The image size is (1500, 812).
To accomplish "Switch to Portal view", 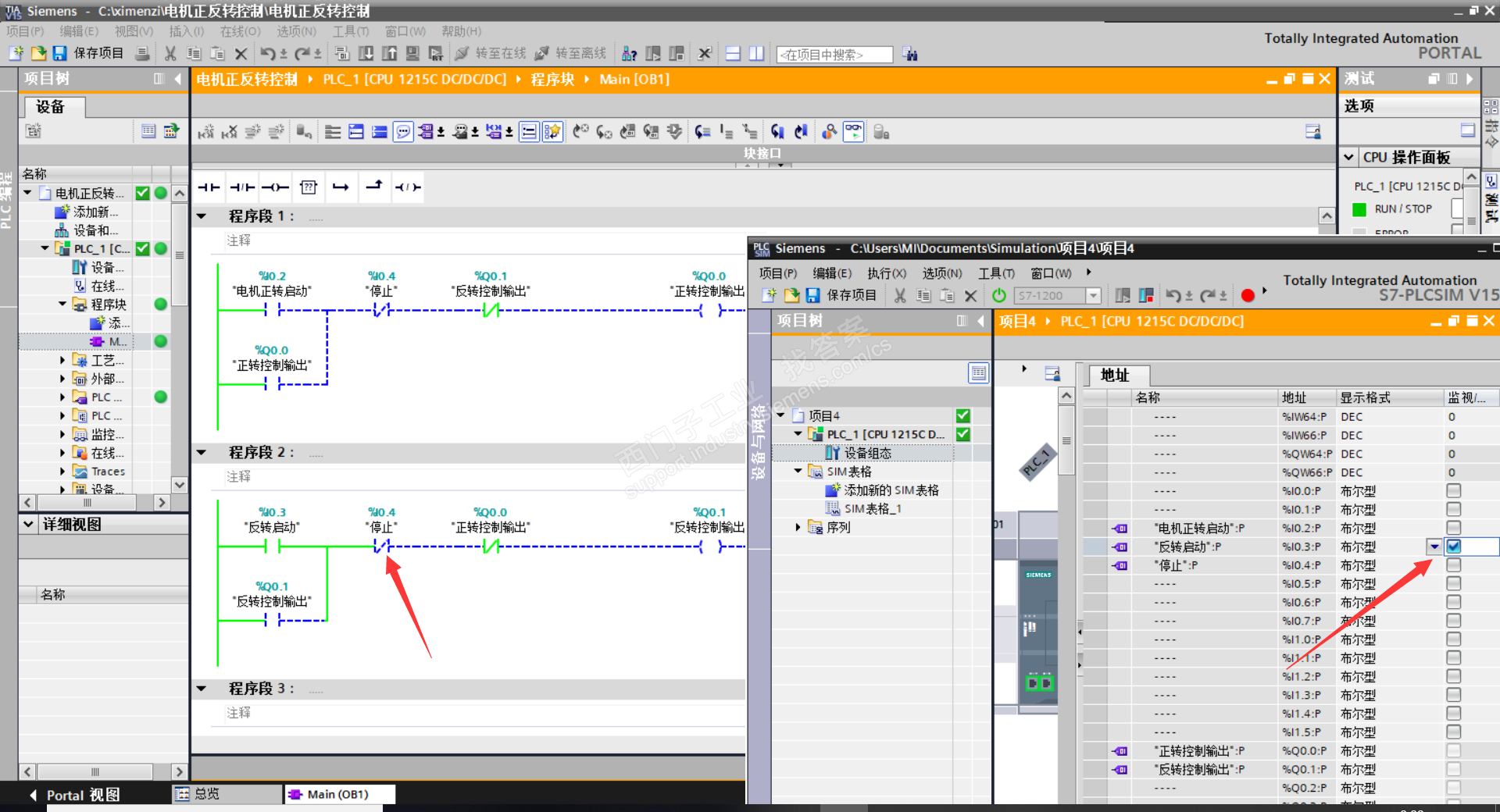I will click(x=75, y=795).
